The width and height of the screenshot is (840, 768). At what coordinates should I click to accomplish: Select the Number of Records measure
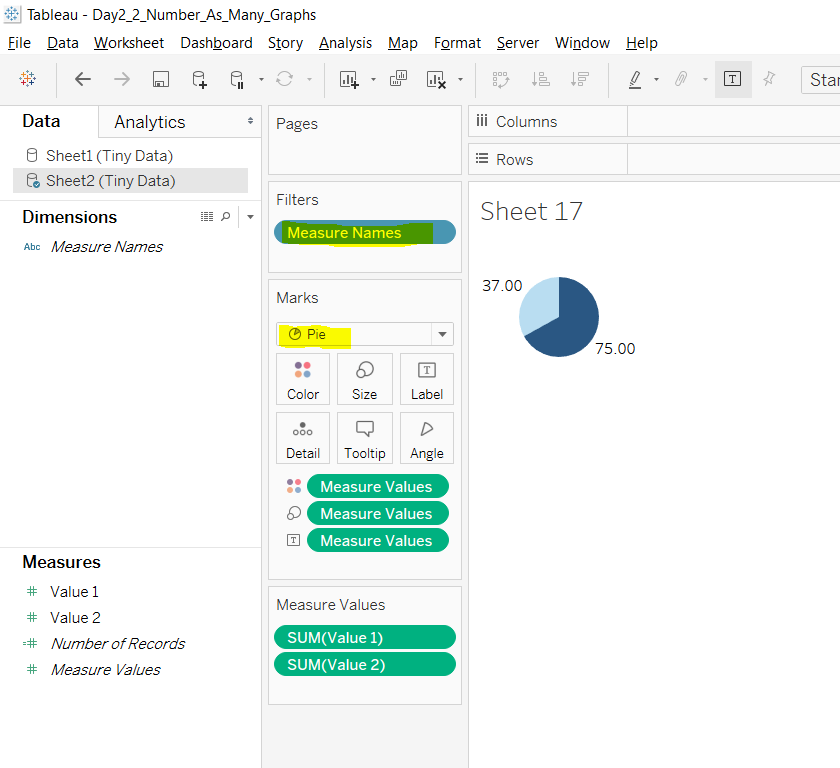click(x=117, y=643)
